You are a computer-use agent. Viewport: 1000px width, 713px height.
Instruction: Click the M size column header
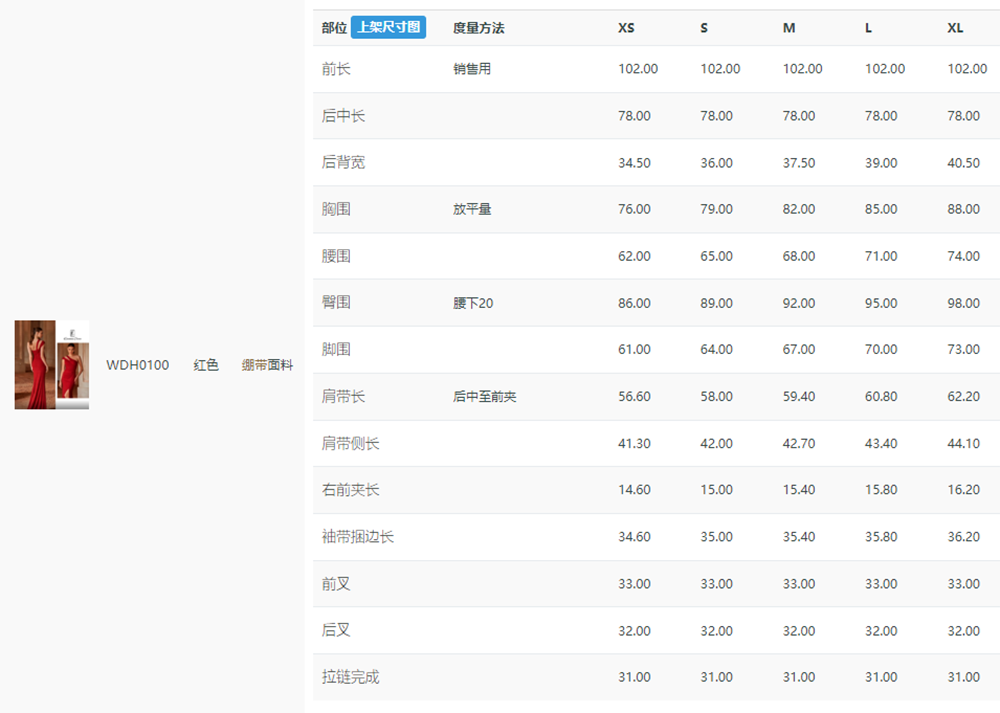click(x=789, y=28)
